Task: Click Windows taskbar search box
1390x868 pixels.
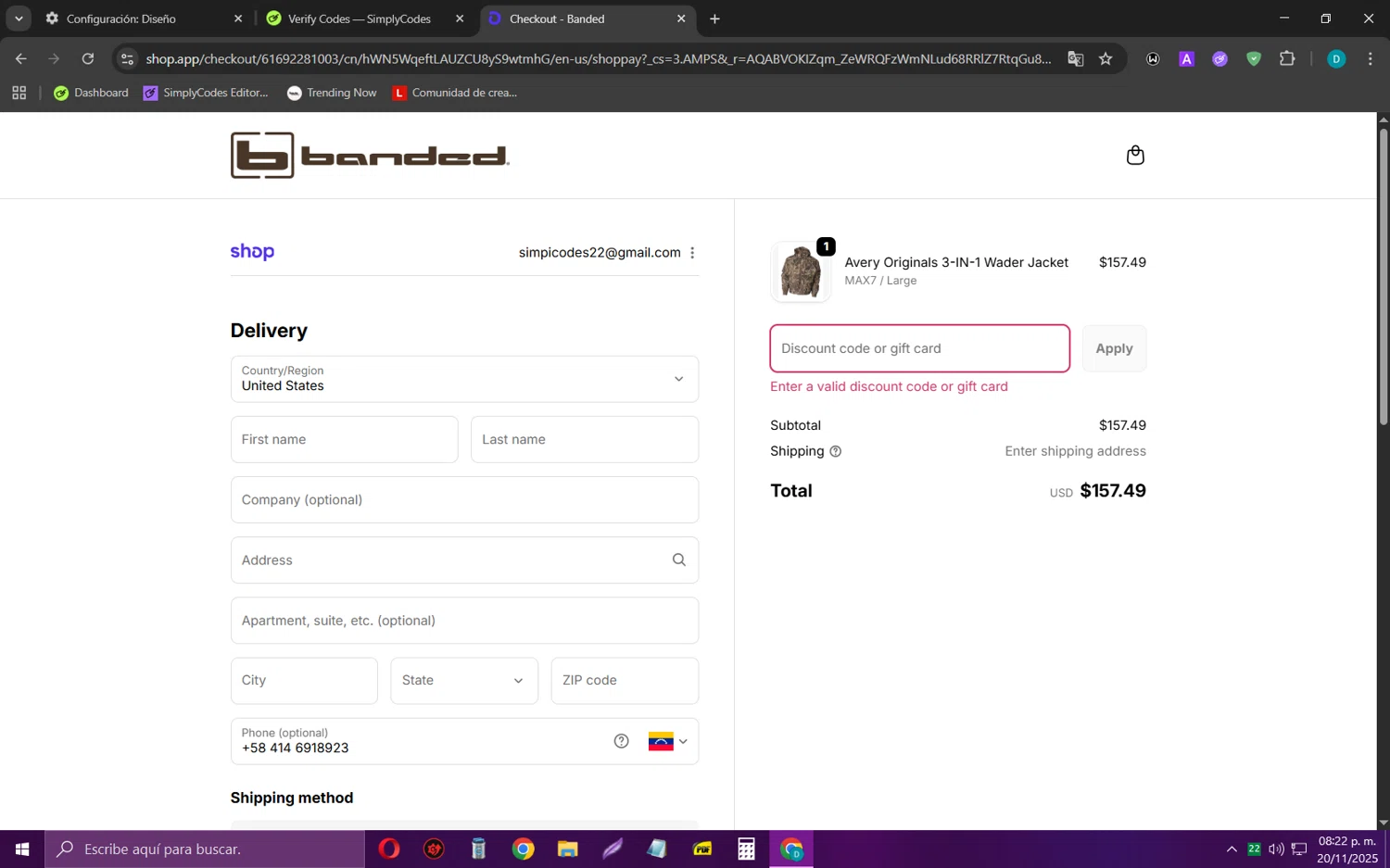Action: click(x=205, y=849)
